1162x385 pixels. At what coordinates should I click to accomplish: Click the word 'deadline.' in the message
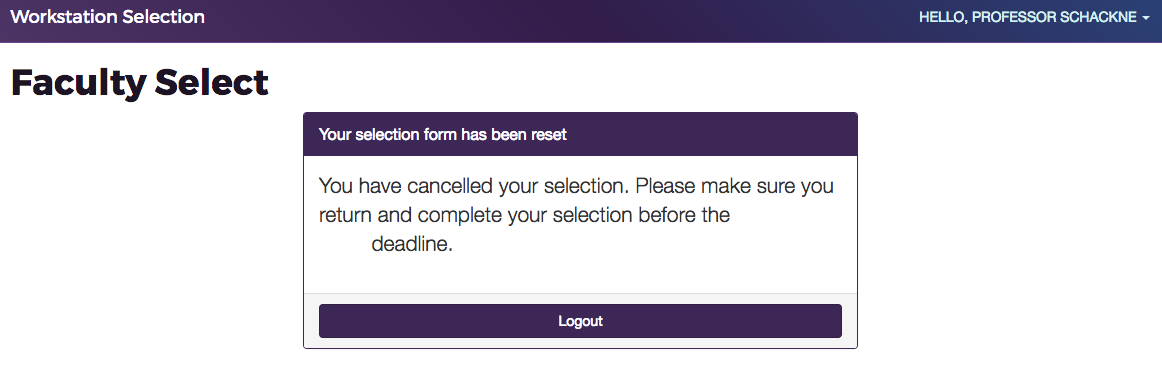tap(412, 244)
